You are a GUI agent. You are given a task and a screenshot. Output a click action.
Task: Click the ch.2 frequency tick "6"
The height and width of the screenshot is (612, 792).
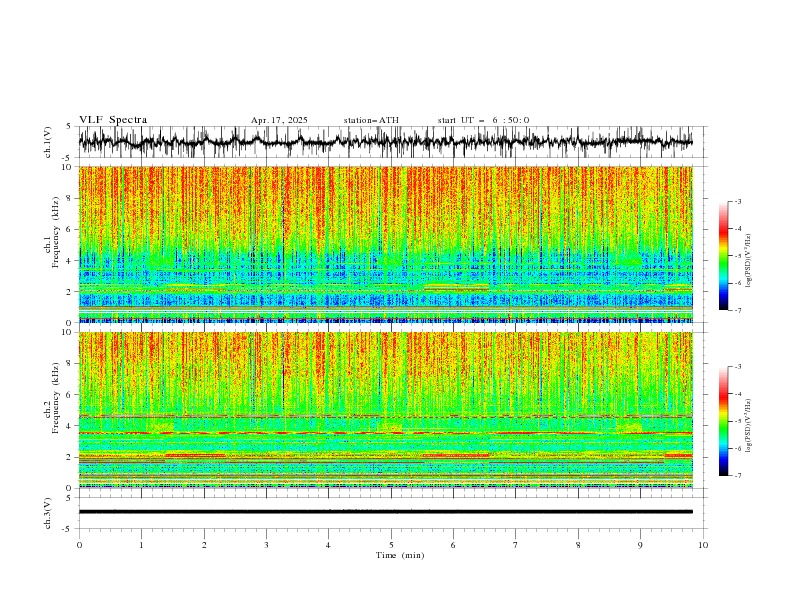71,394
